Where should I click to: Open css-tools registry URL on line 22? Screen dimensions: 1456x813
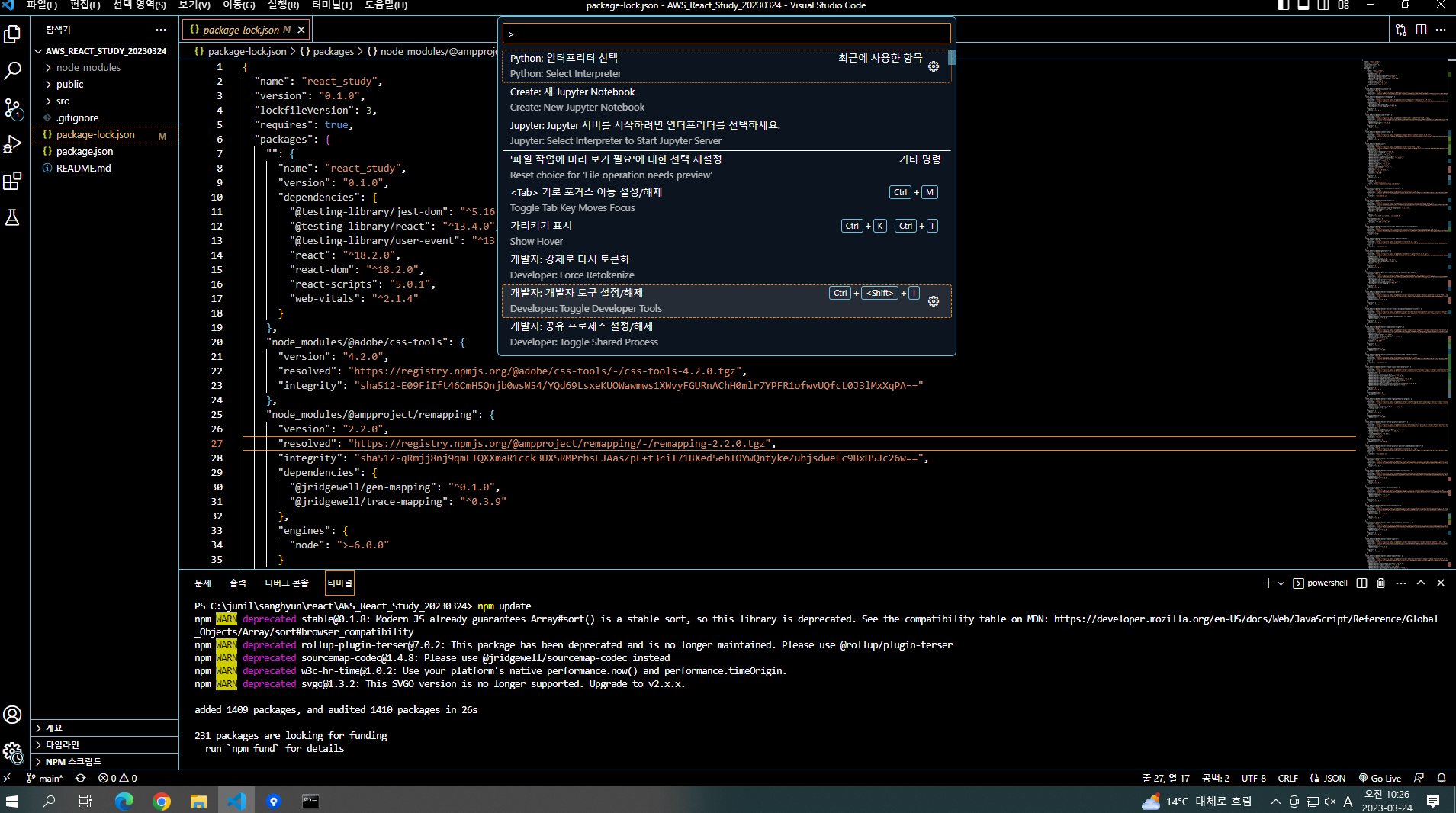545,371
